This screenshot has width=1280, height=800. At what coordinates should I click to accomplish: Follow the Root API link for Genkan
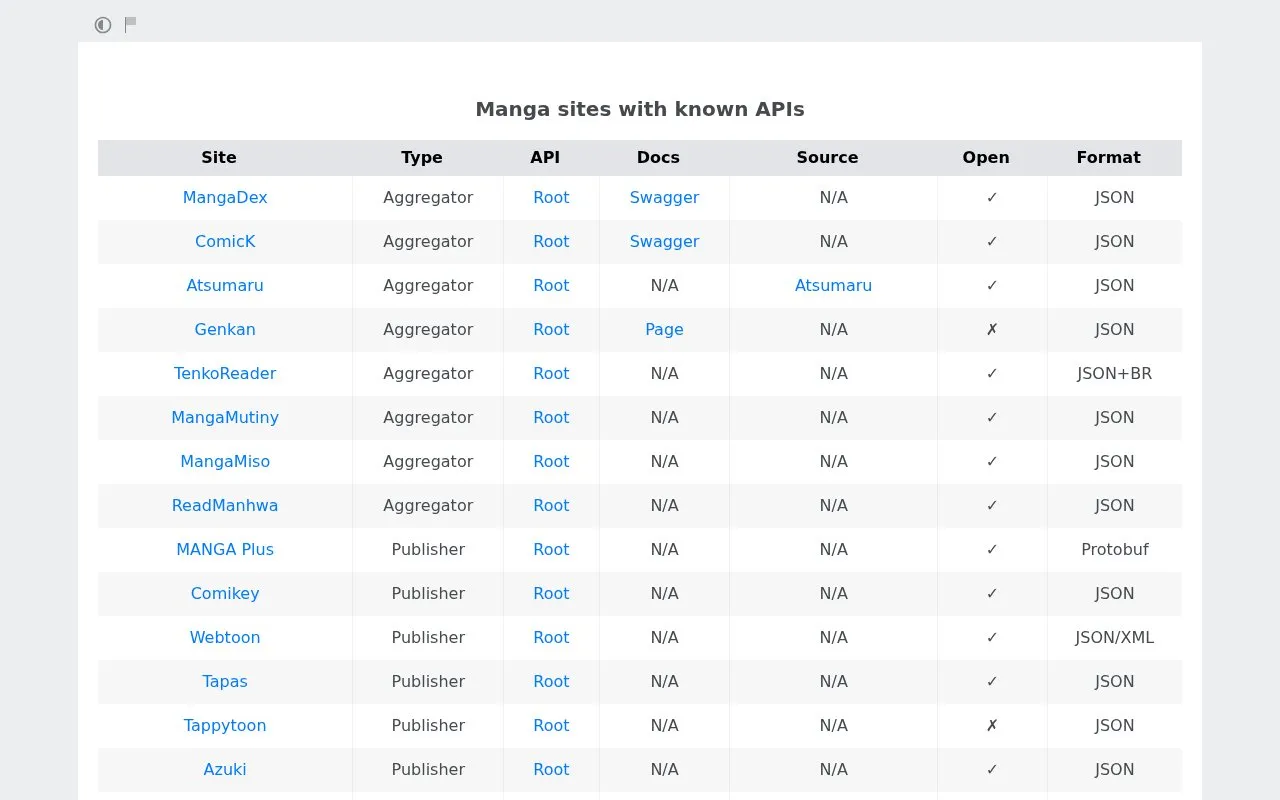tap(551, 330)
